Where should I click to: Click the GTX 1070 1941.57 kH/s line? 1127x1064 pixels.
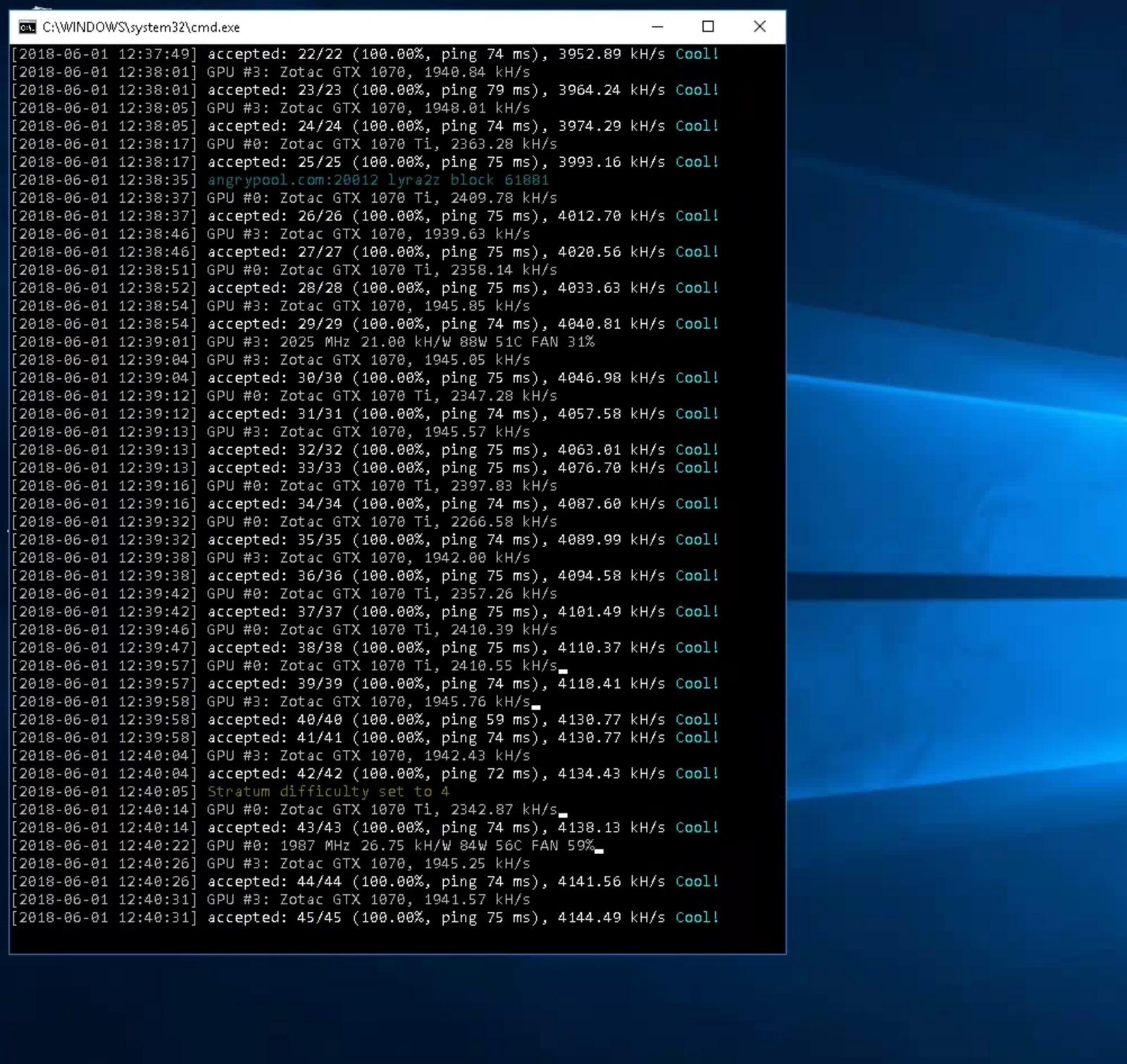pyautogui.click(x=271, y=899)
